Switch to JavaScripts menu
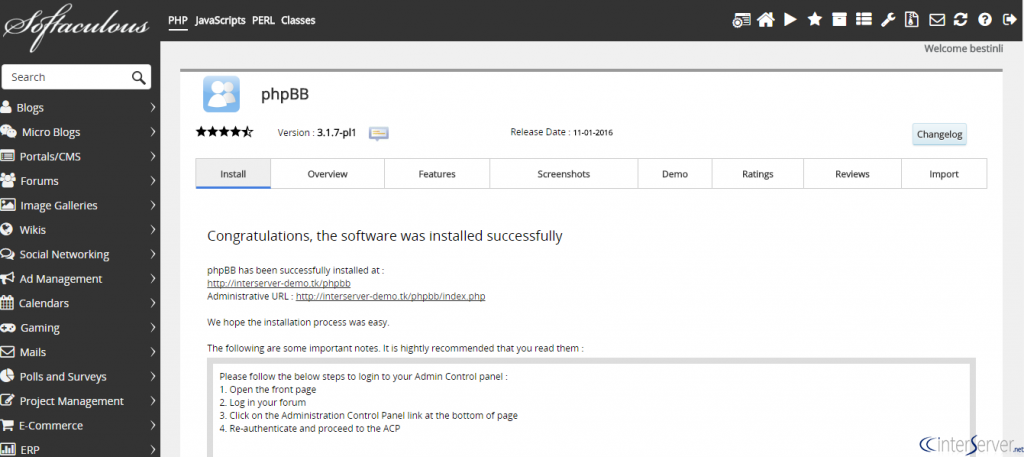Image resolution: width=1024 pixels, height=457 pixels. point(220,20)
